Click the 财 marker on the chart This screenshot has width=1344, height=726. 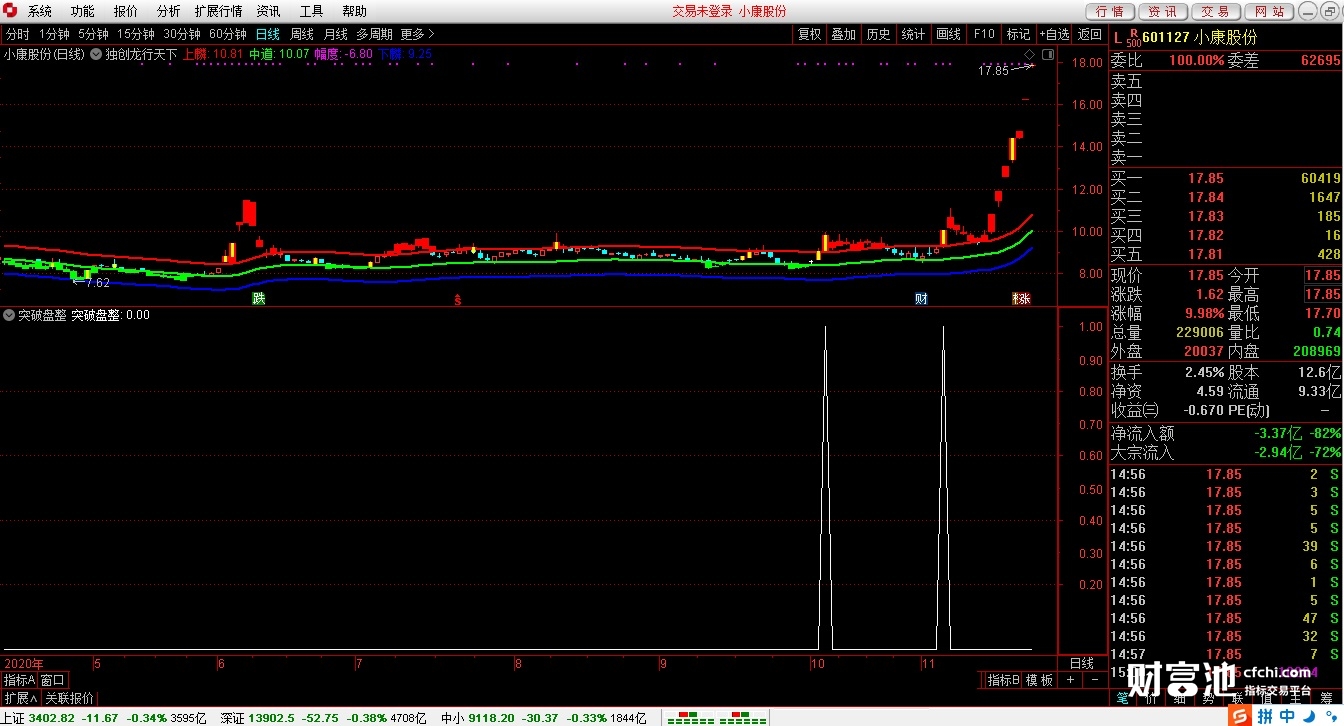click(921, 298)
